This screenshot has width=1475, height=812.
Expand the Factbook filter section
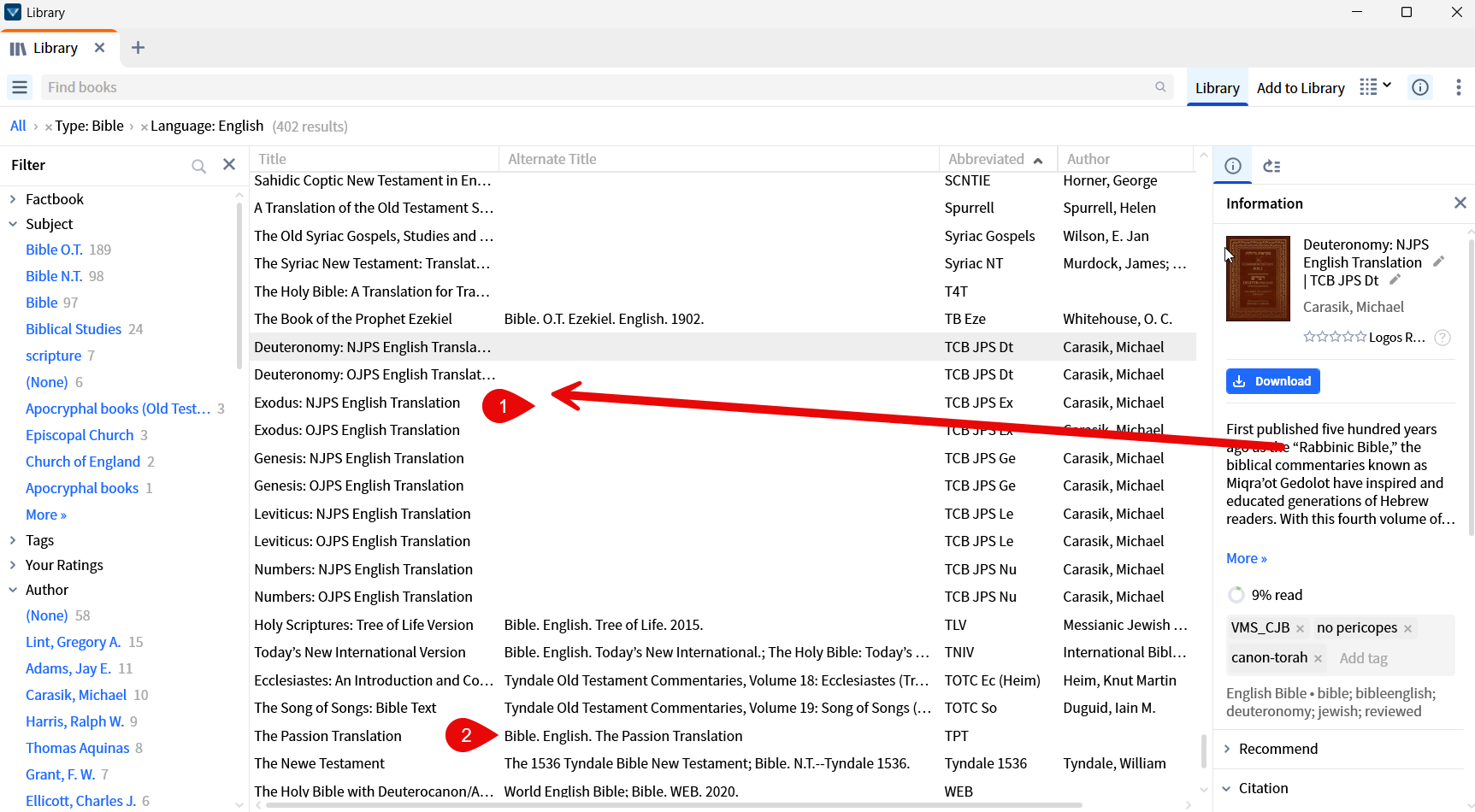tap(13, 199)
